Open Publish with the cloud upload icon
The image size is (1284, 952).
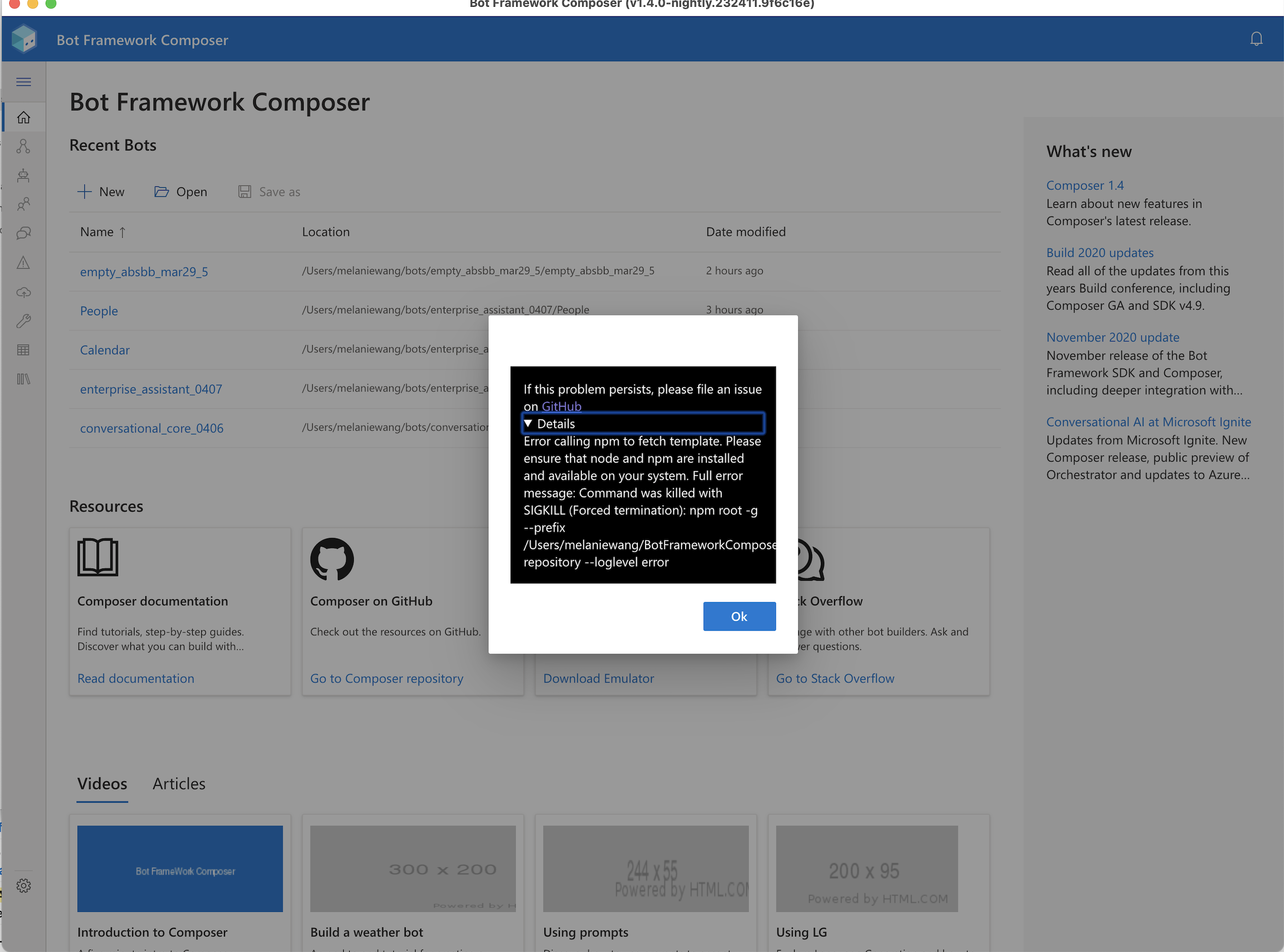24,292
